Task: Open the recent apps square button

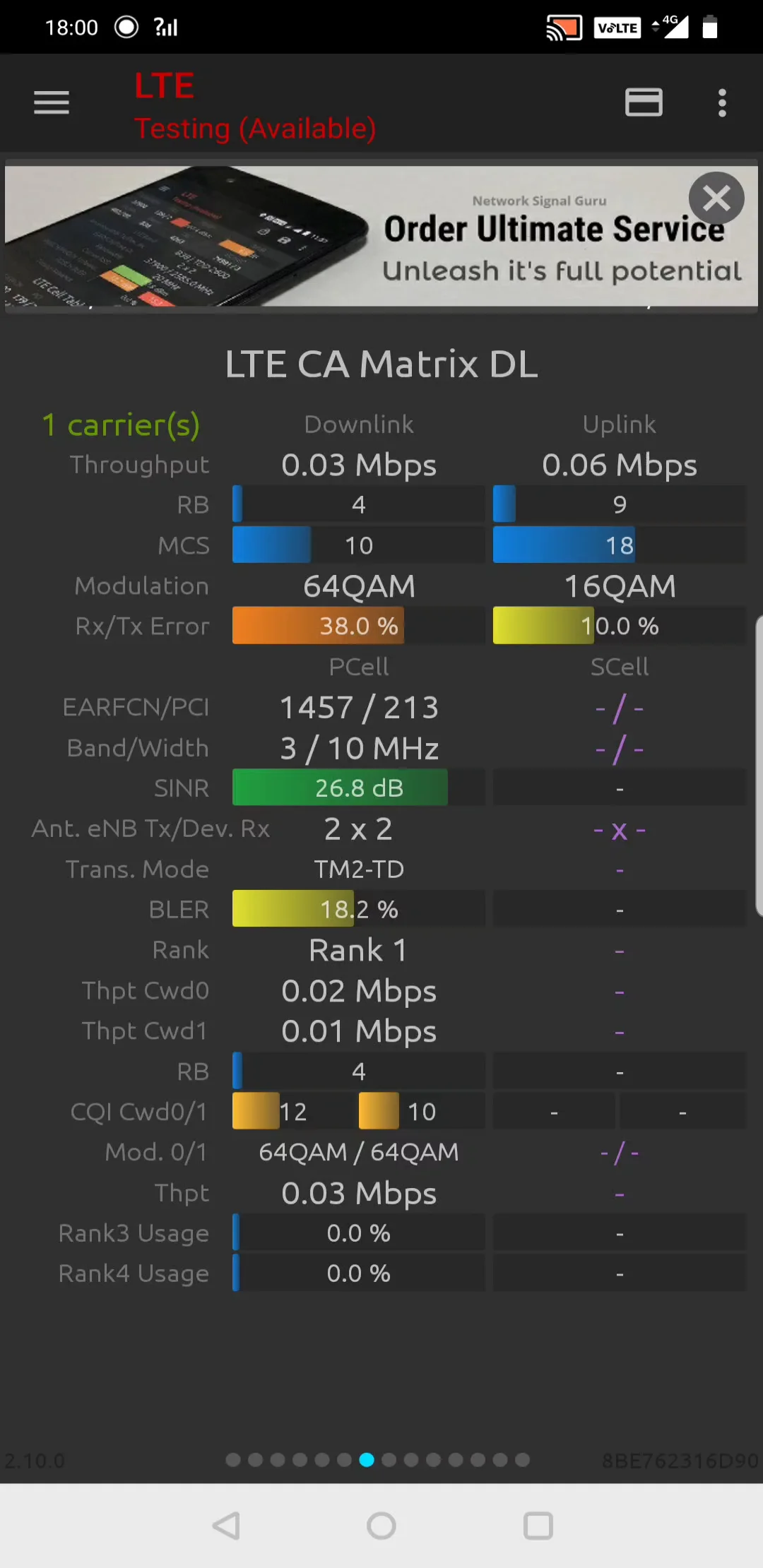Action: [538, 1526]
